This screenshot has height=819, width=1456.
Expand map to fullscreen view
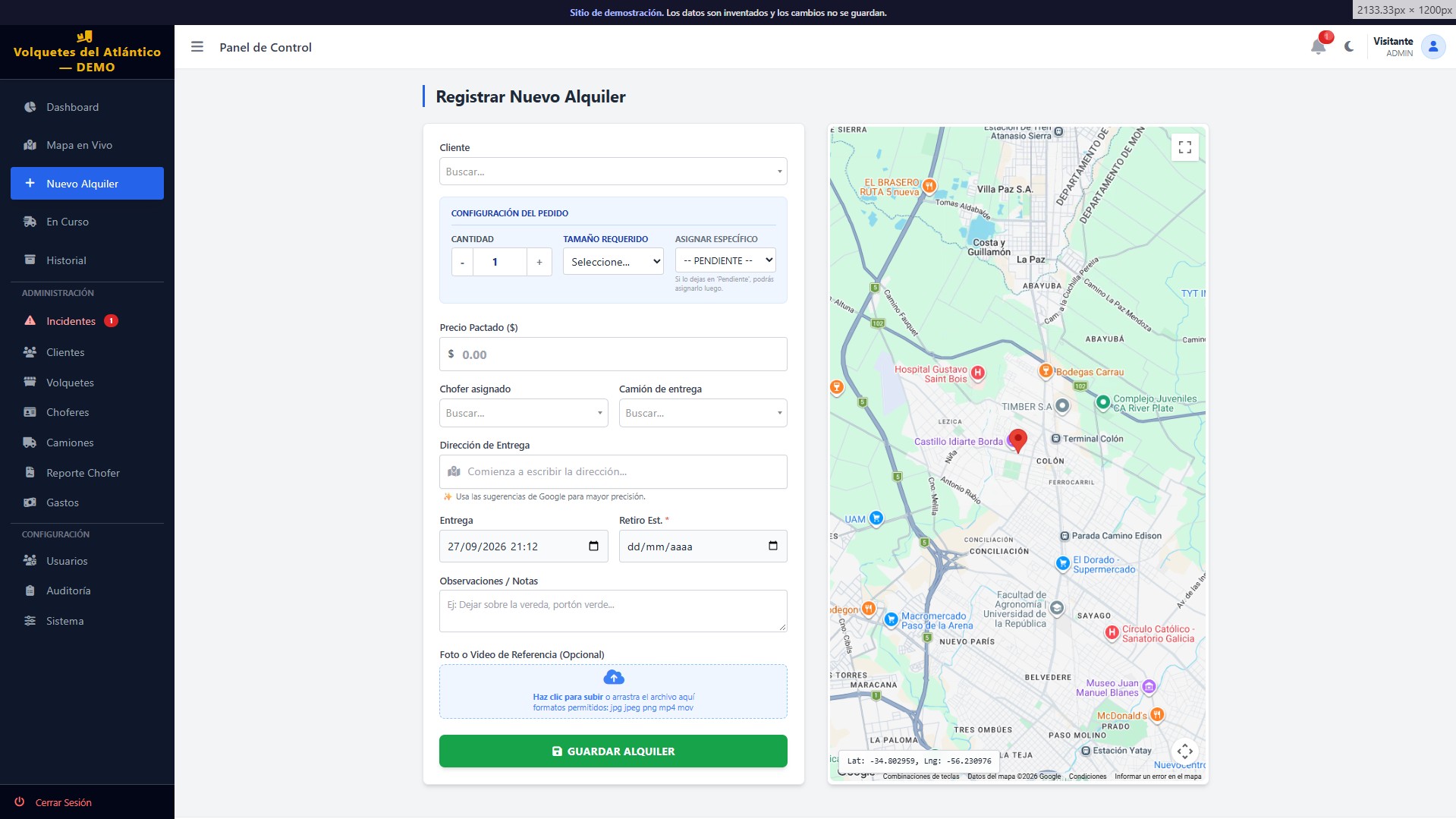click(x=1184, y=147)
